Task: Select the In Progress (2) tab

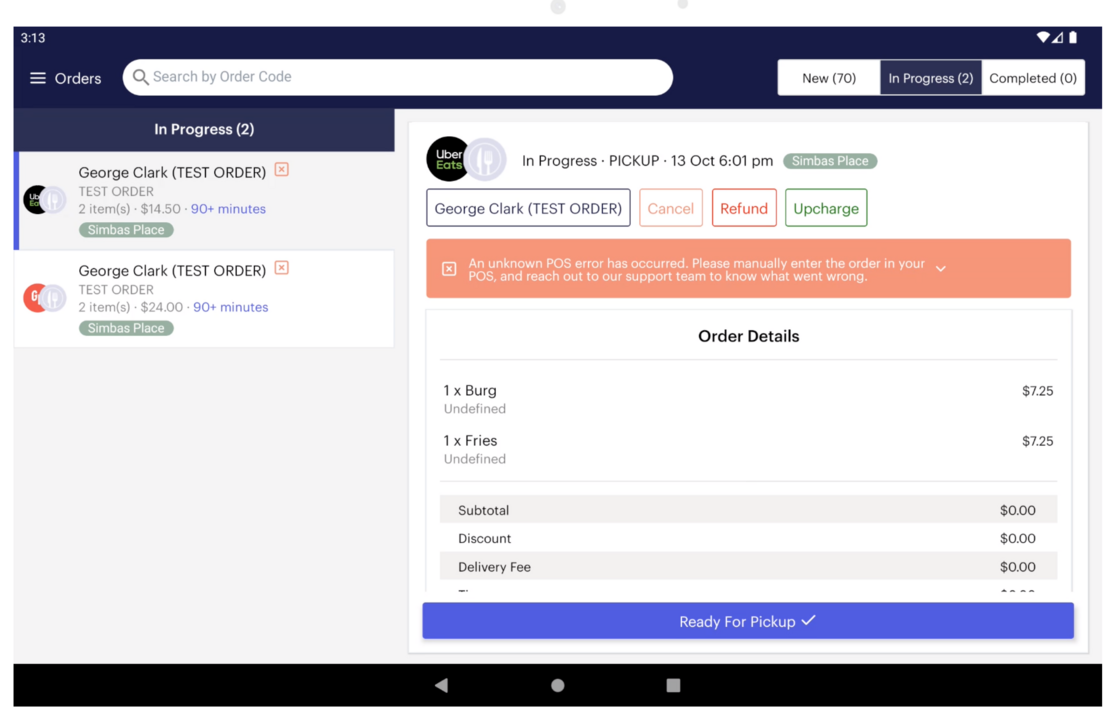Action: 930,78
